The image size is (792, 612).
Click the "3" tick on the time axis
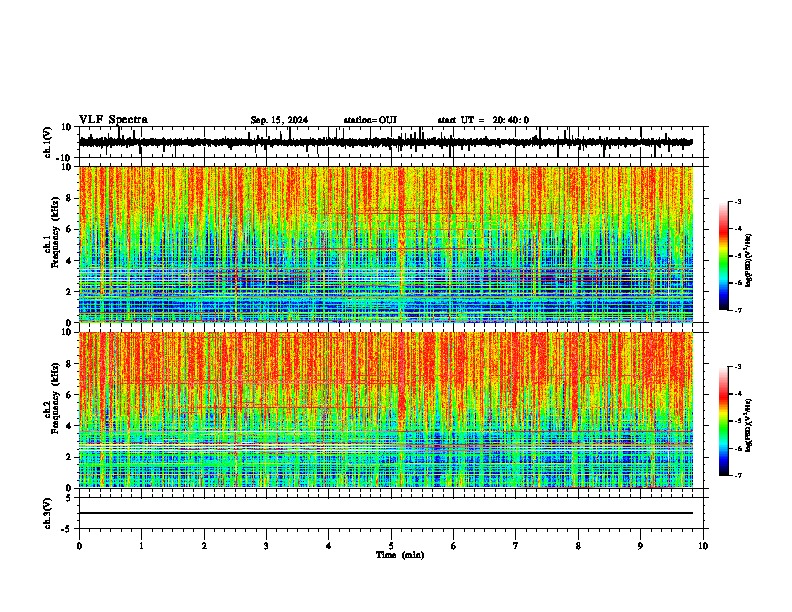pyautogui.click(x=266, y=546)
